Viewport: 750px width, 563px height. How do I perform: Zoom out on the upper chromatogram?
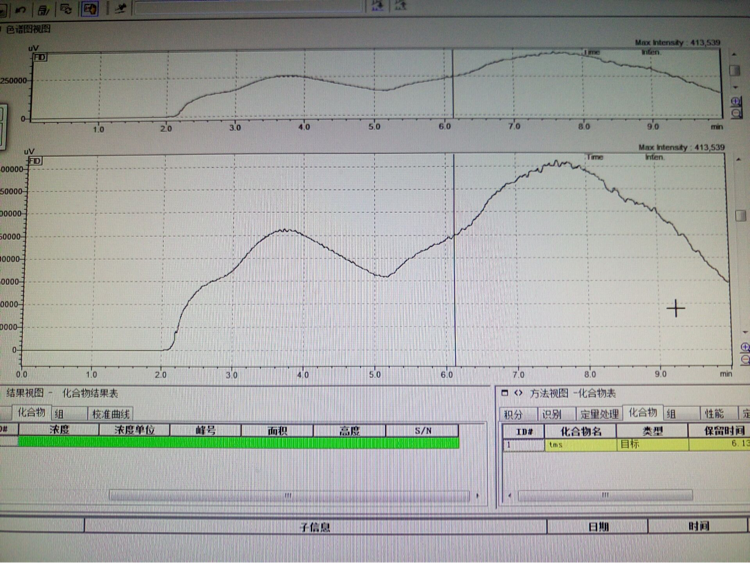(737, 113)
